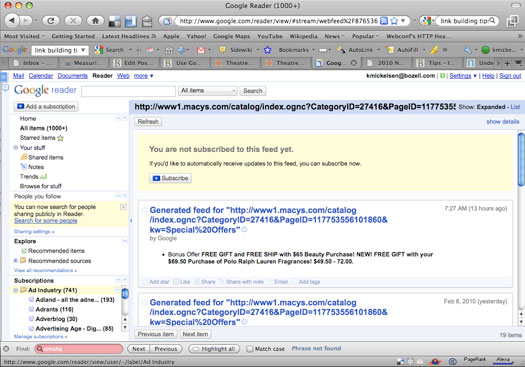Open Google toolbar wrench settings icon

click(467, 50)
